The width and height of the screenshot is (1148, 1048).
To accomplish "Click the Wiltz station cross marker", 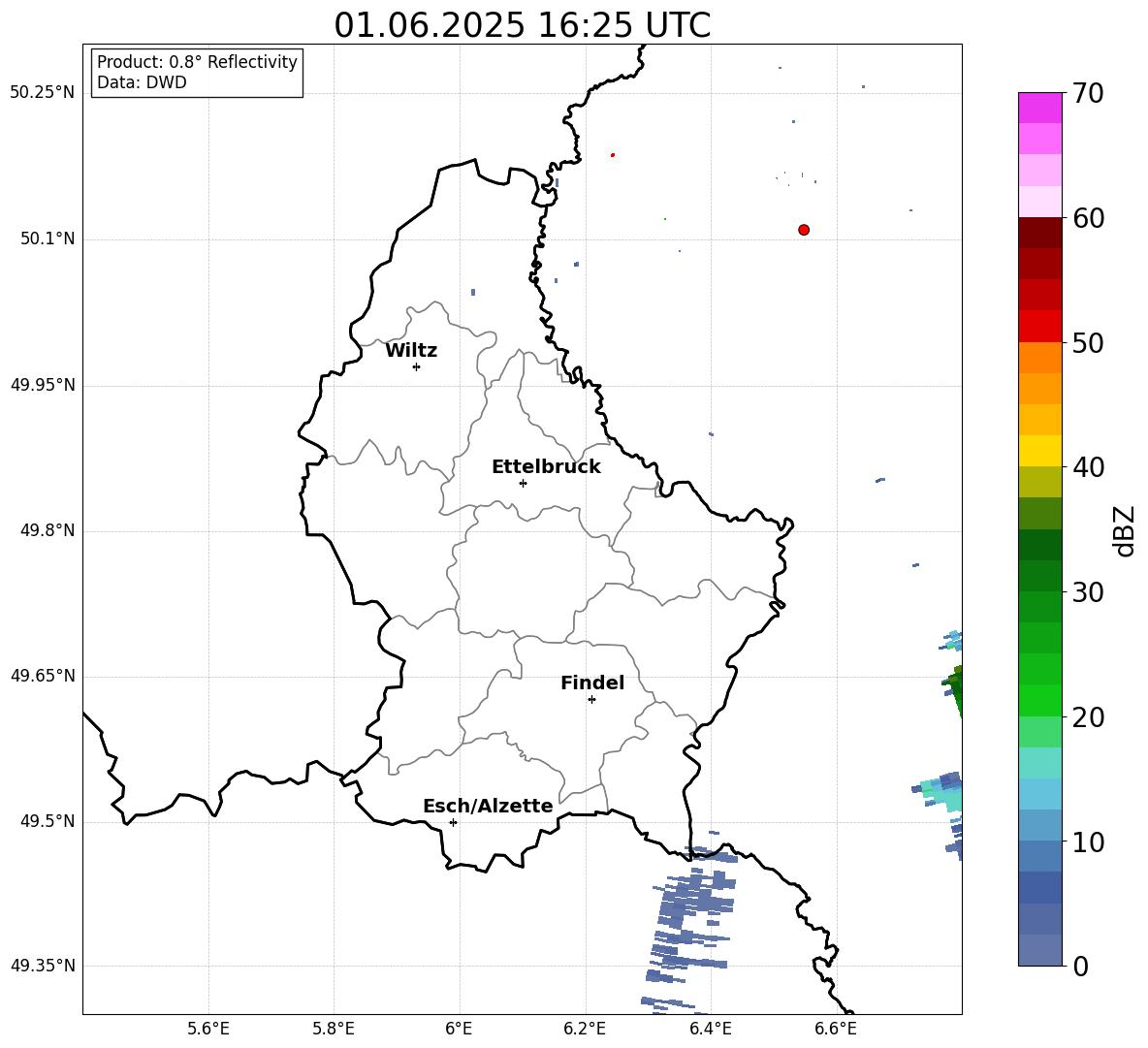I will (416, 366).
